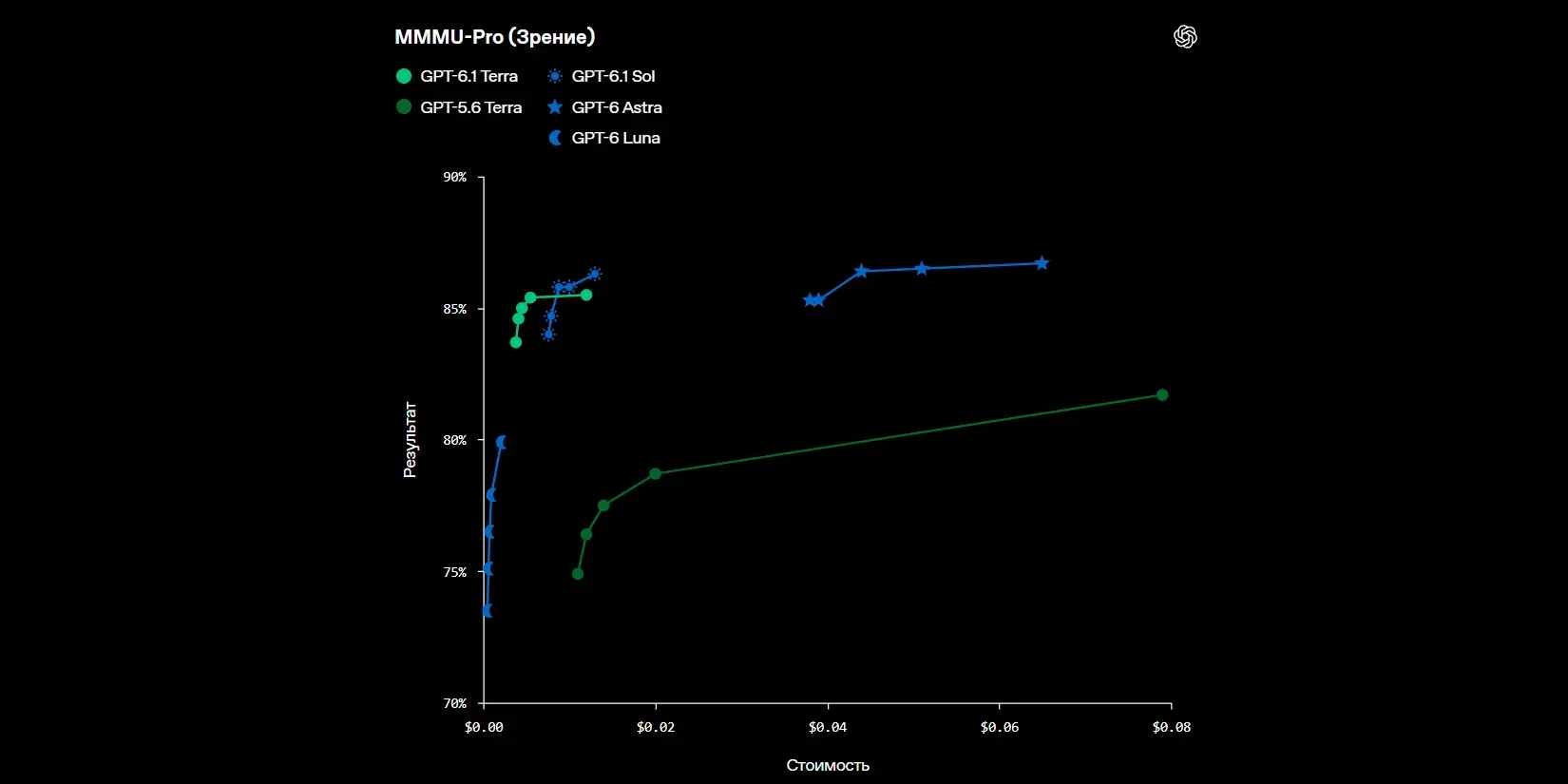Select the Astra star point near $0.05 cost

[922, 269]
